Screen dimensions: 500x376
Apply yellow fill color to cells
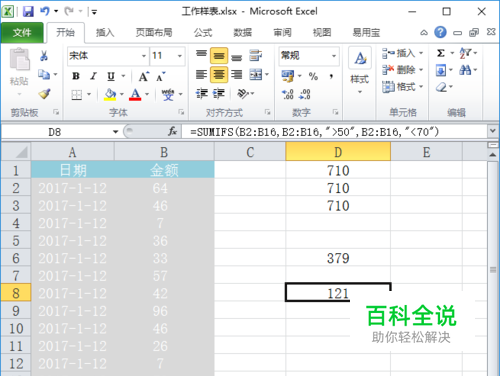point(110,95)
